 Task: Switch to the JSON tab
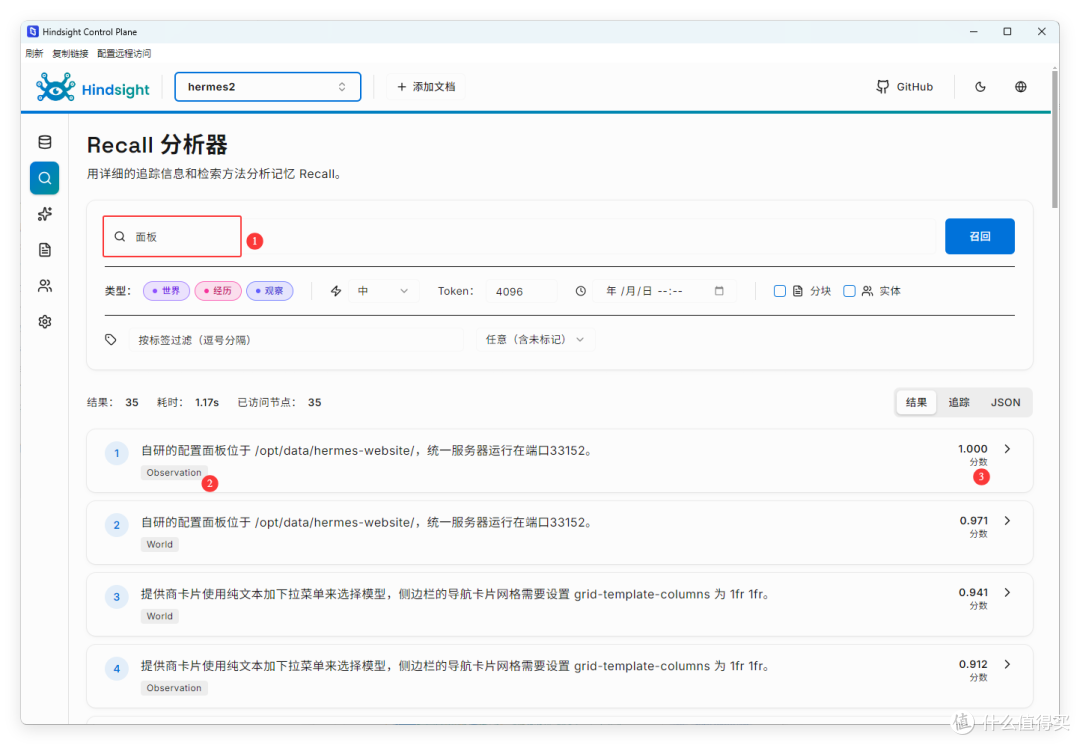coord(1006,403)
